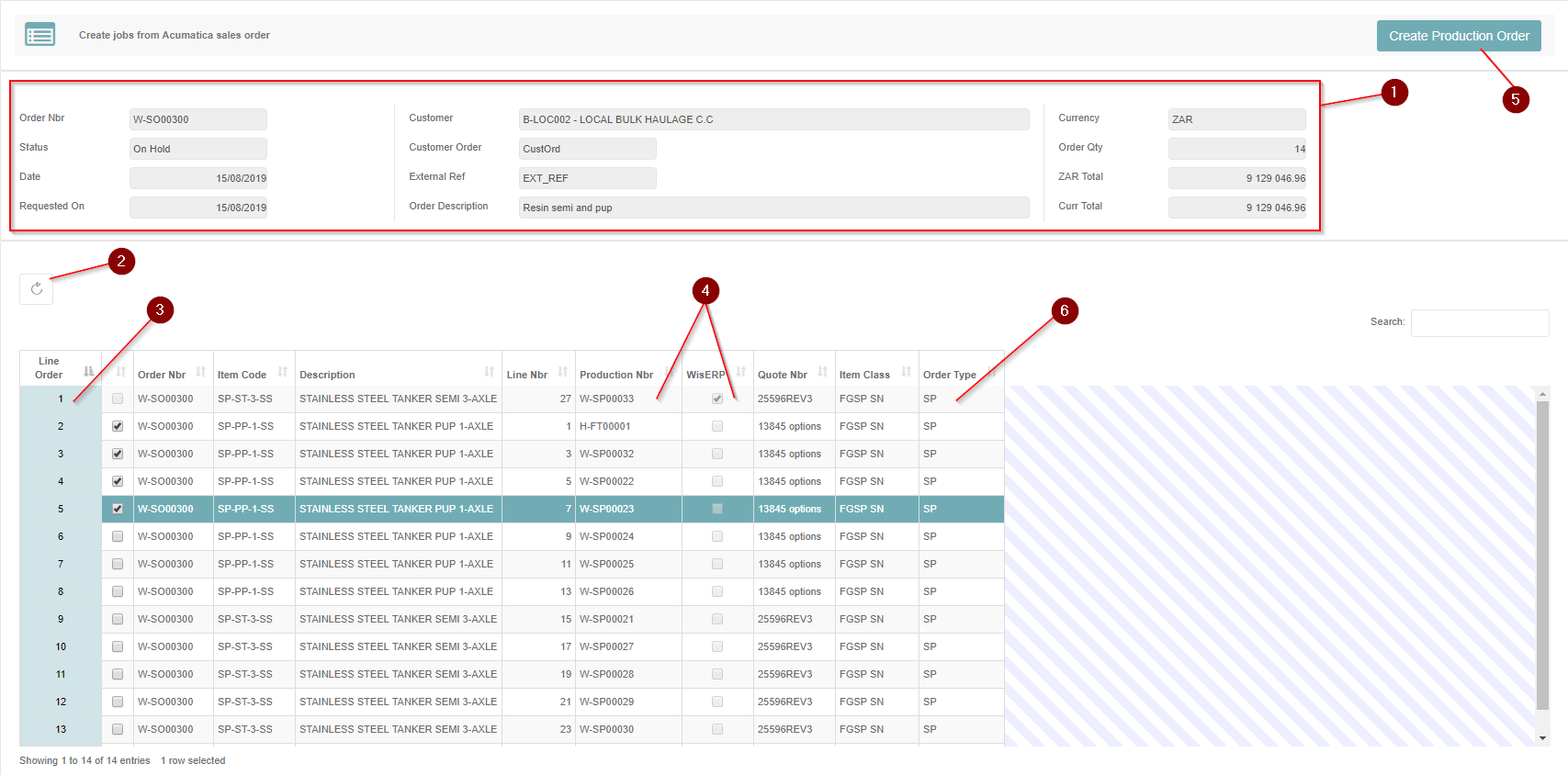Viewport: 1568px width, 775px height.
Task: Click the list icon beside the page title
Action: click(x=40, y=36)
